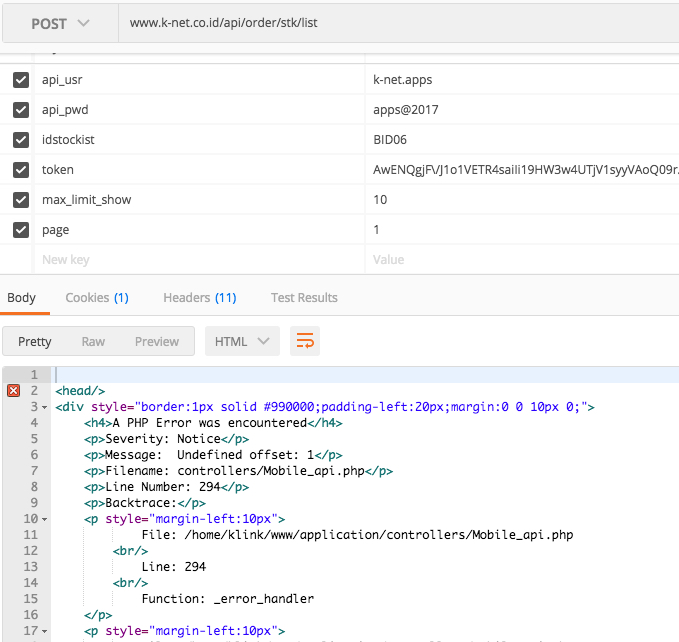Collapse the paragraph fold at line 10
Image resolution: width=679 pixels, height=642 pixels.
click(x=45, y=520)
